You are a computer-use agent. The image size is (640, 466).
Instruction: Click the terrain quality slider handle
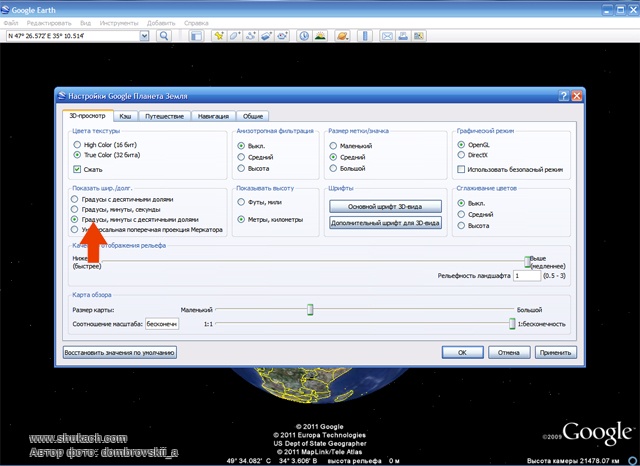click(x=527, y=262)
